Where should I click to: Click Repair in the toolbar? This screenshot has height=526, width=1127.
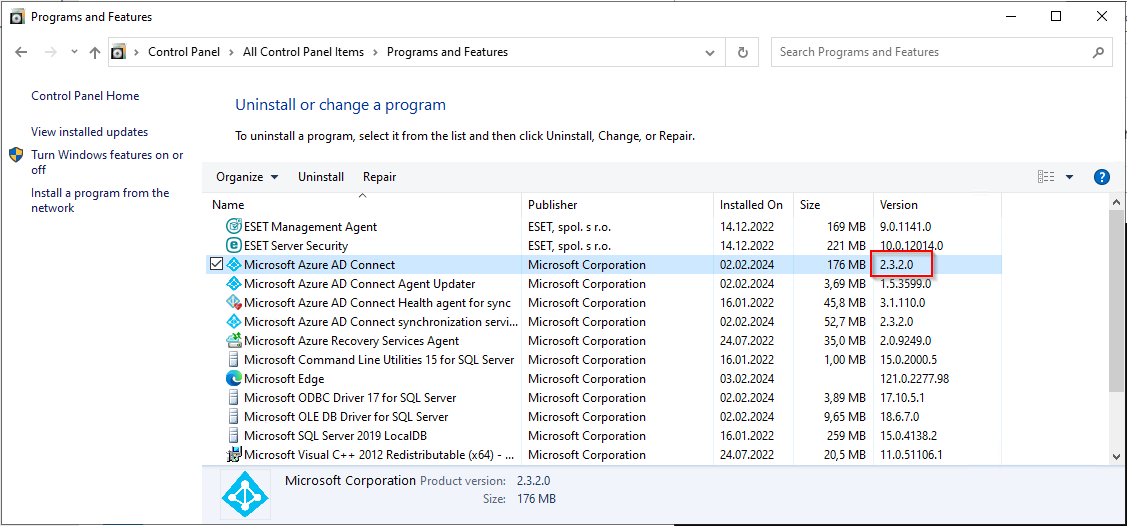pos(380,177)
